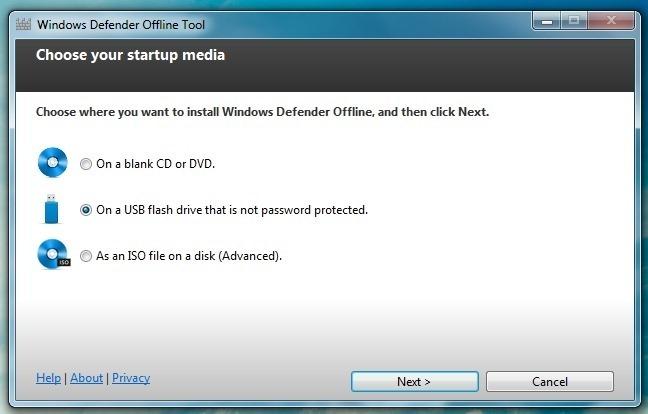Select the ISO file radio button
The image size is (648, 414).
pos(86,256)
